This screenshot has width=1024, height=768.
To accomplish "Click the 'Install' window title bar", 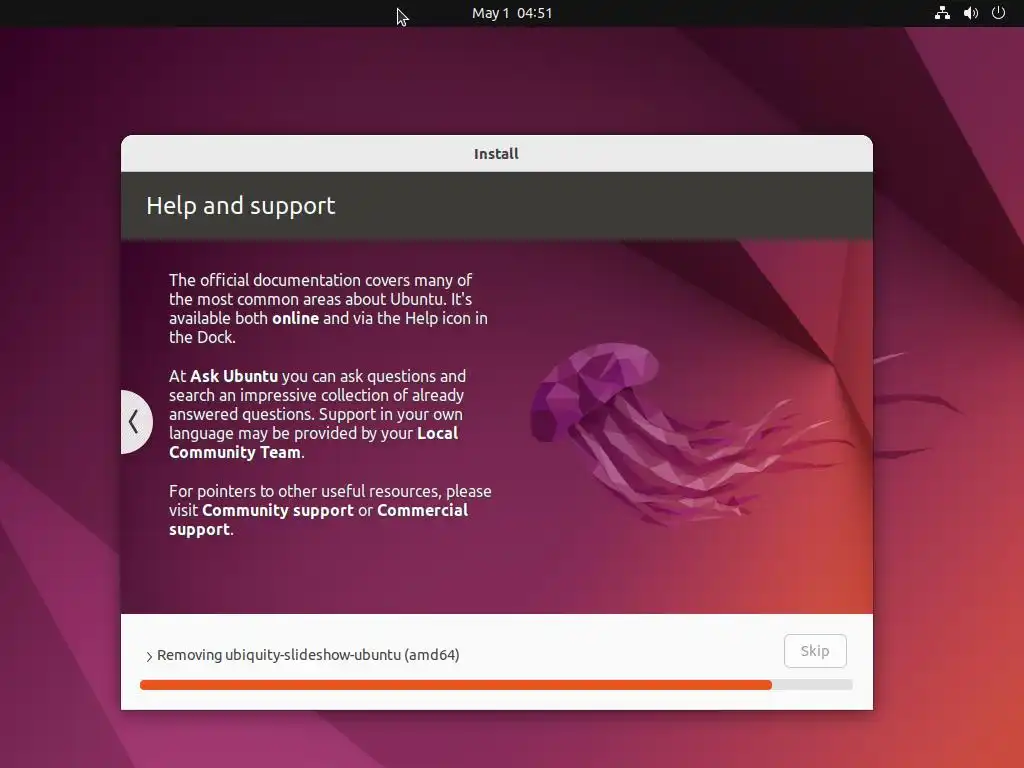I will click(496, 154).
